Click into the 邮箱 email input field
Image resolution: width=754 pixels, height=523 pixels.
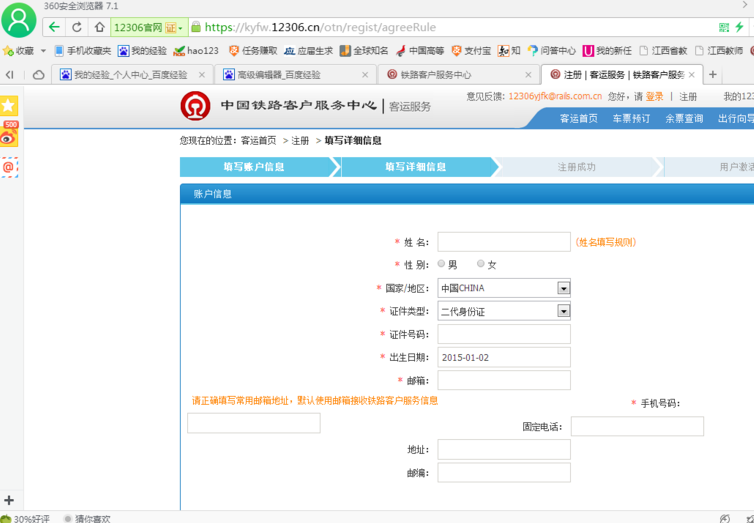(x=504, y=380)
